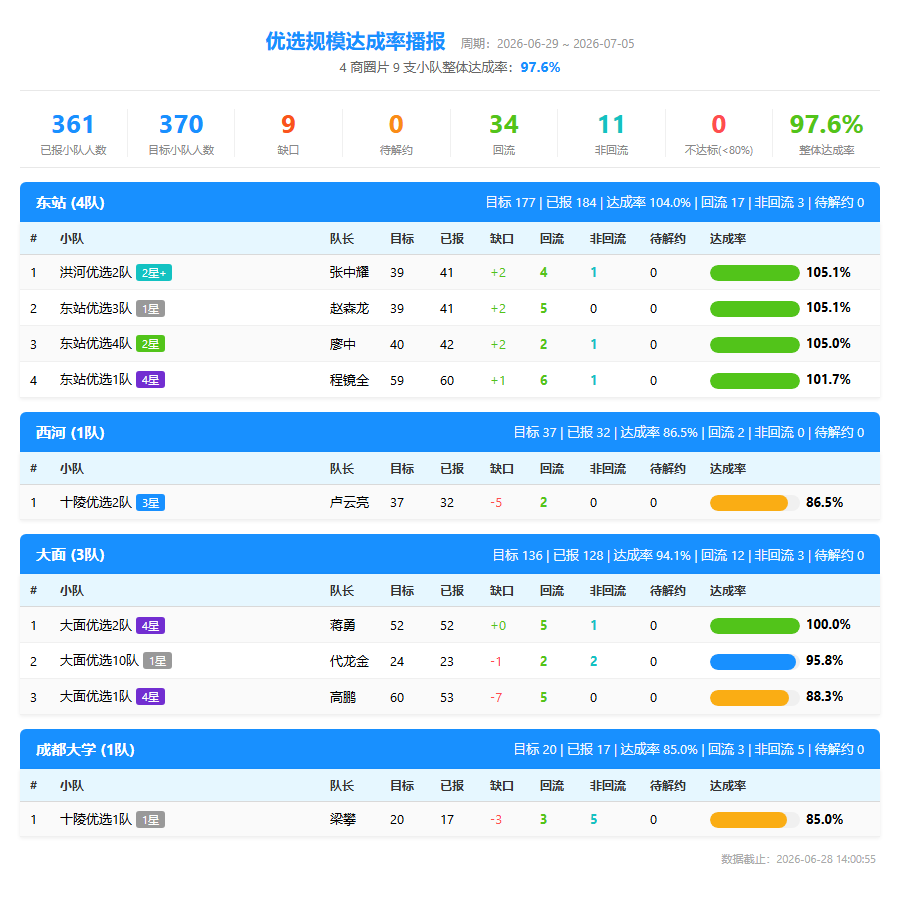The height and width of the screenshot is (898, 900).
Task: Click the 缺口 stat showing 9
Action: (x=288, y=134)
